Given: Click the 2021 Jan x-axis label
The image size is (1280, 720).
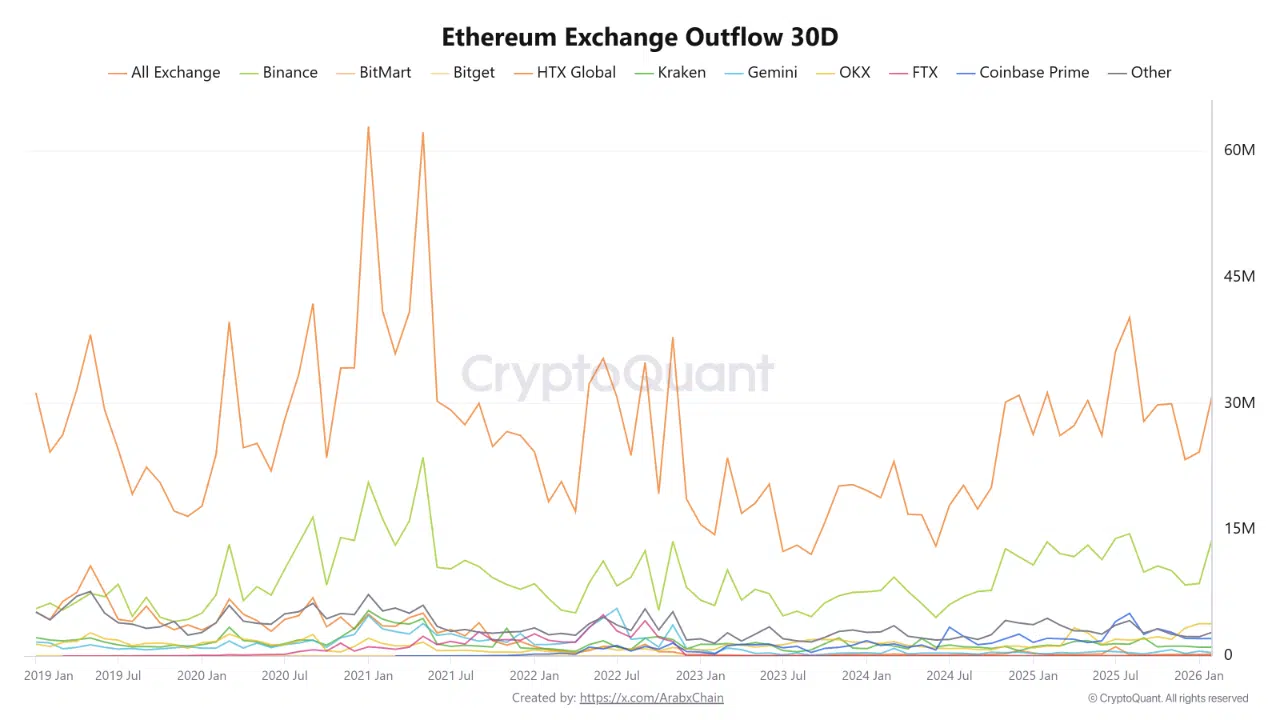Looking at the screenshot, I should point(368,676).
